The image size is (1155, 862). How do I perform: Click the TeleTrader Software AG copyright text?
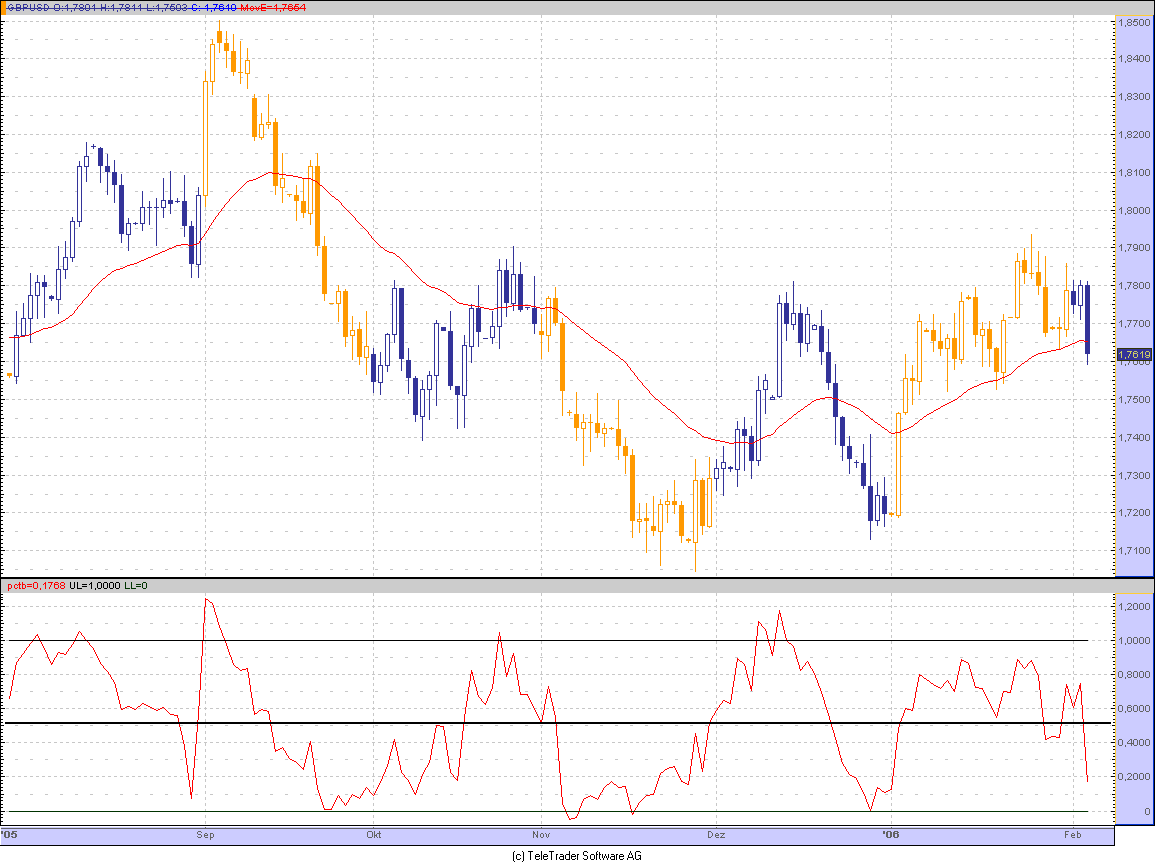(x=576, y=855)
